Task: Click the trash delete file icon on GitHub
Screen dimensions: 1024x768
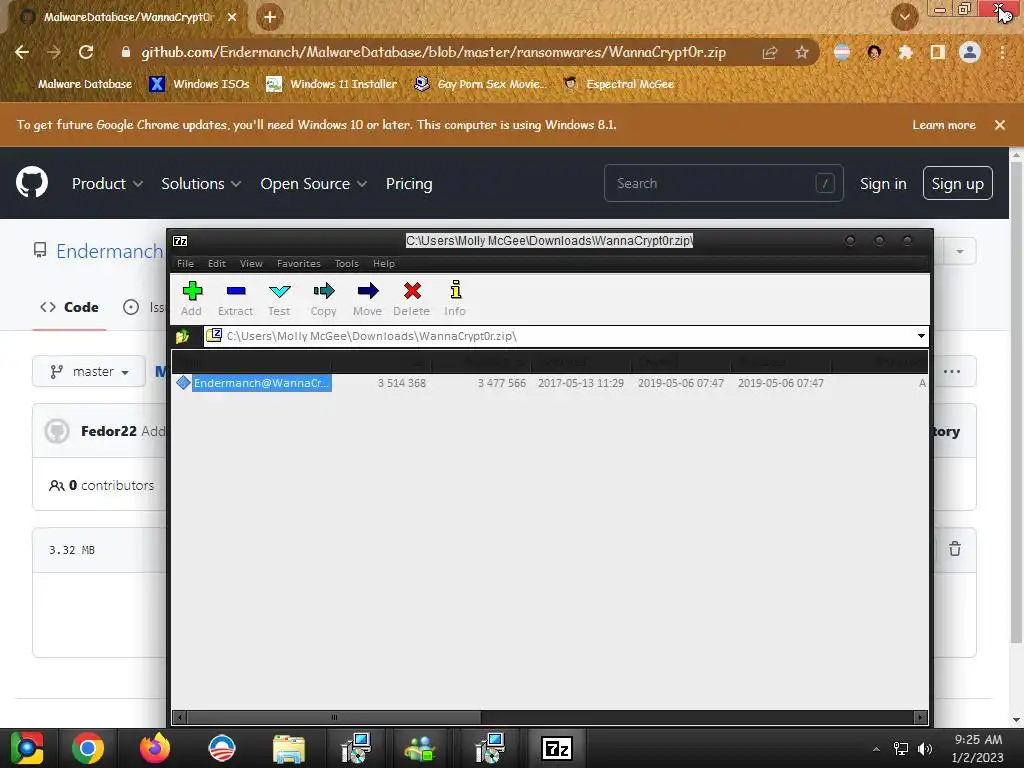Action: 955,549
